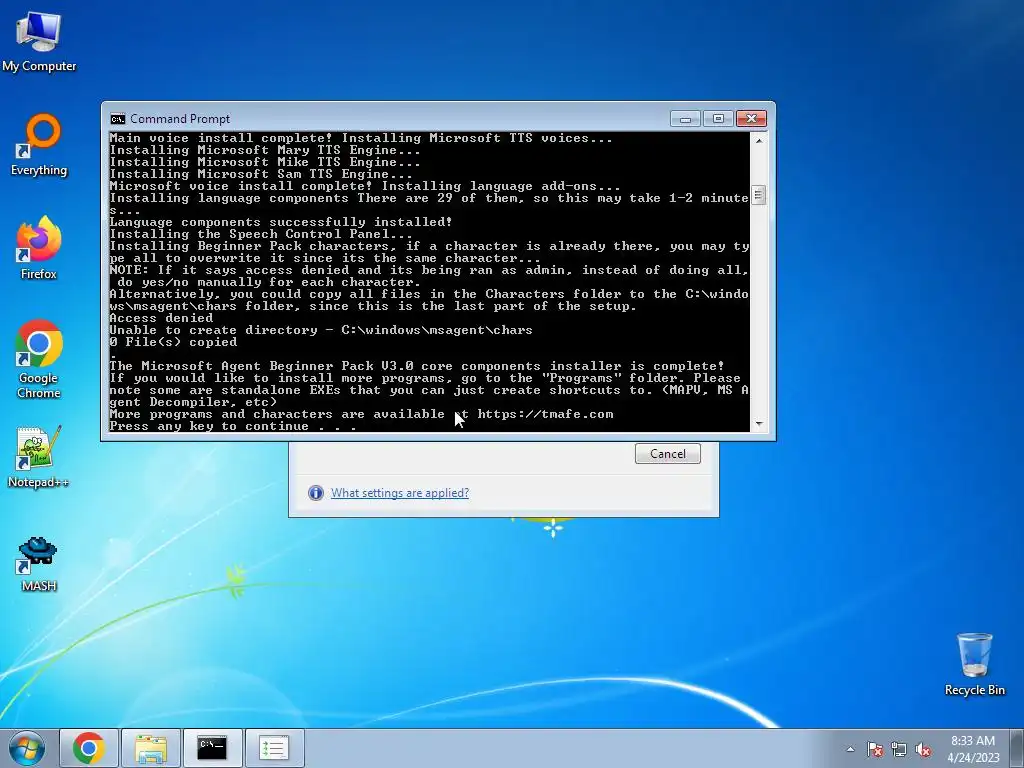This screenshot has width=1024, height=768.
Task: Minimize the Command Prompt window
Action: coord(685,119)
